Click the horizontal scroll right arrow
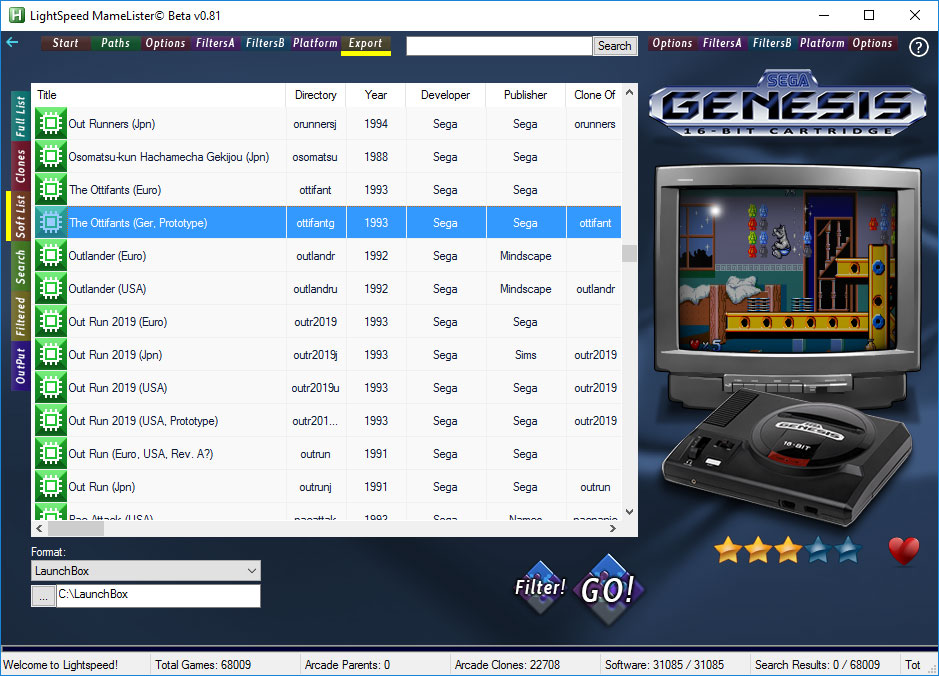Screen dimensions: 939x676 (x=612, y=528)
